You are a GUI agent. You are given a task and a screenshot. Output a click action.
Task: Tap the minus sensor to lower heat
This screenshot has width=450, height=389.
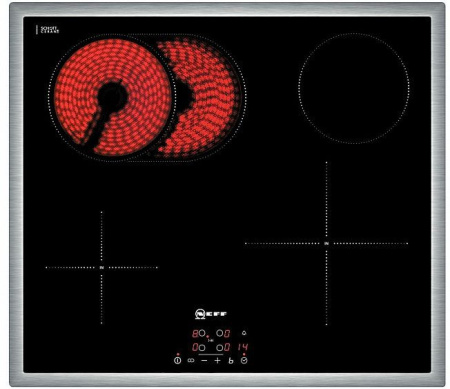[x=204, y=360]
